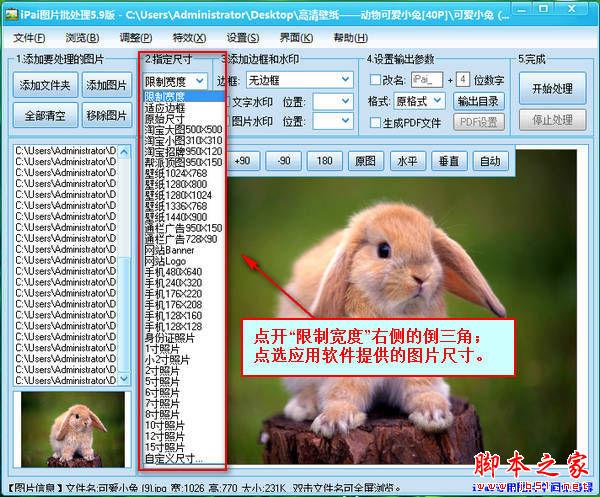Open the 调整(P) menu
This screenshot has width=600, height=497.
click(x=136, y=38)
